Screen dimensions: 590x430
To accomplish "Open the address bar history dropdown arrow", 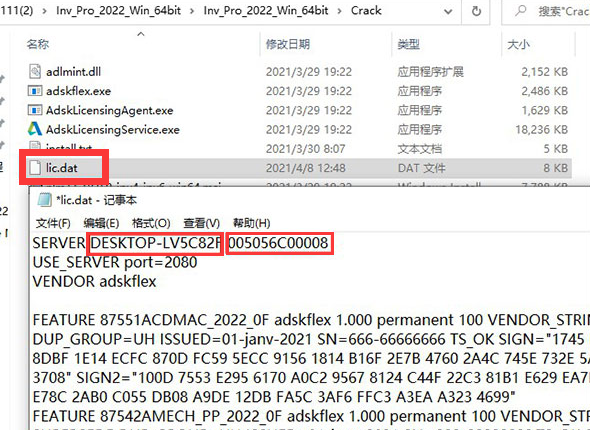I will pyautogui.click(x=448, y=12).
